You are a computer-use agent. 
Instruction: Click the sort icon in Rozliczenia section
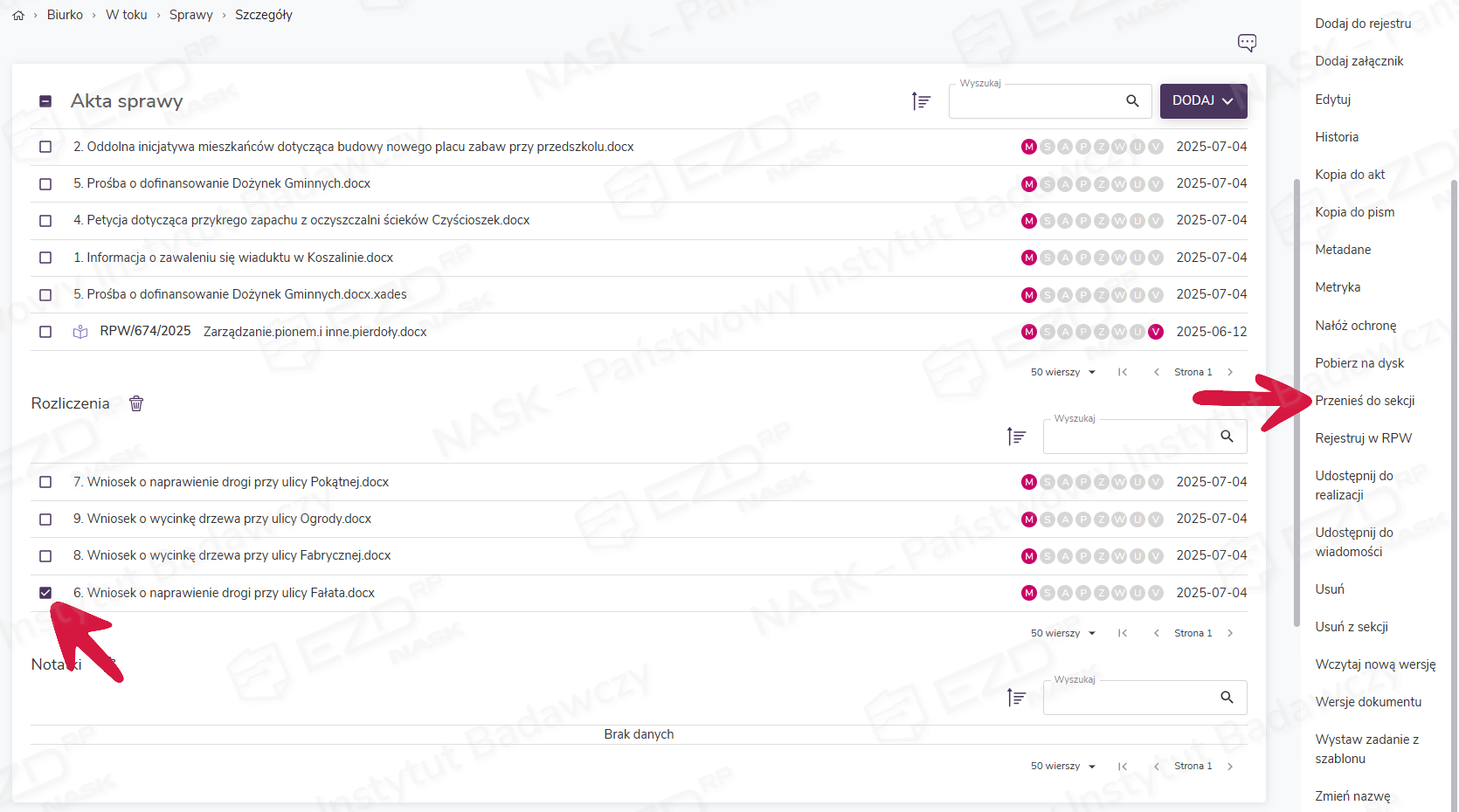(x=1015, y=437)
